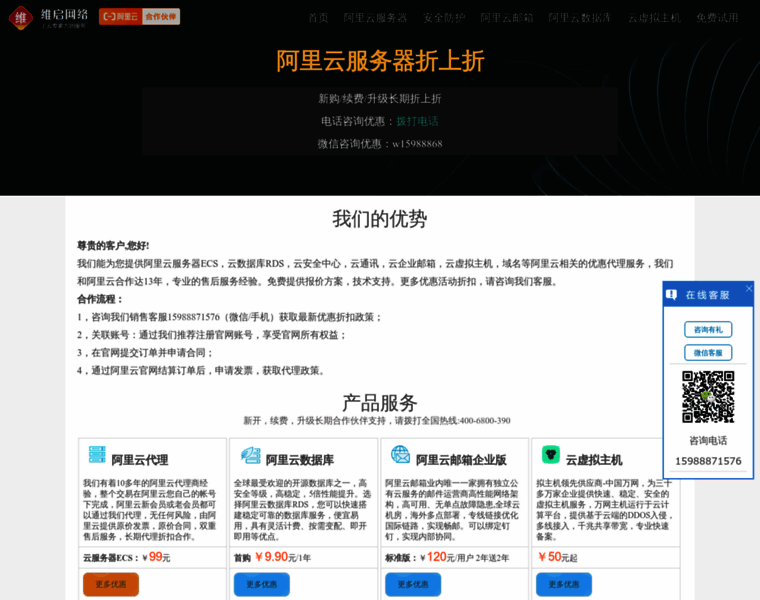Screen dimensions: 760x600
Task: Click the 标准版 ￥120元/用户 price
Action: (x=447, y=557)
